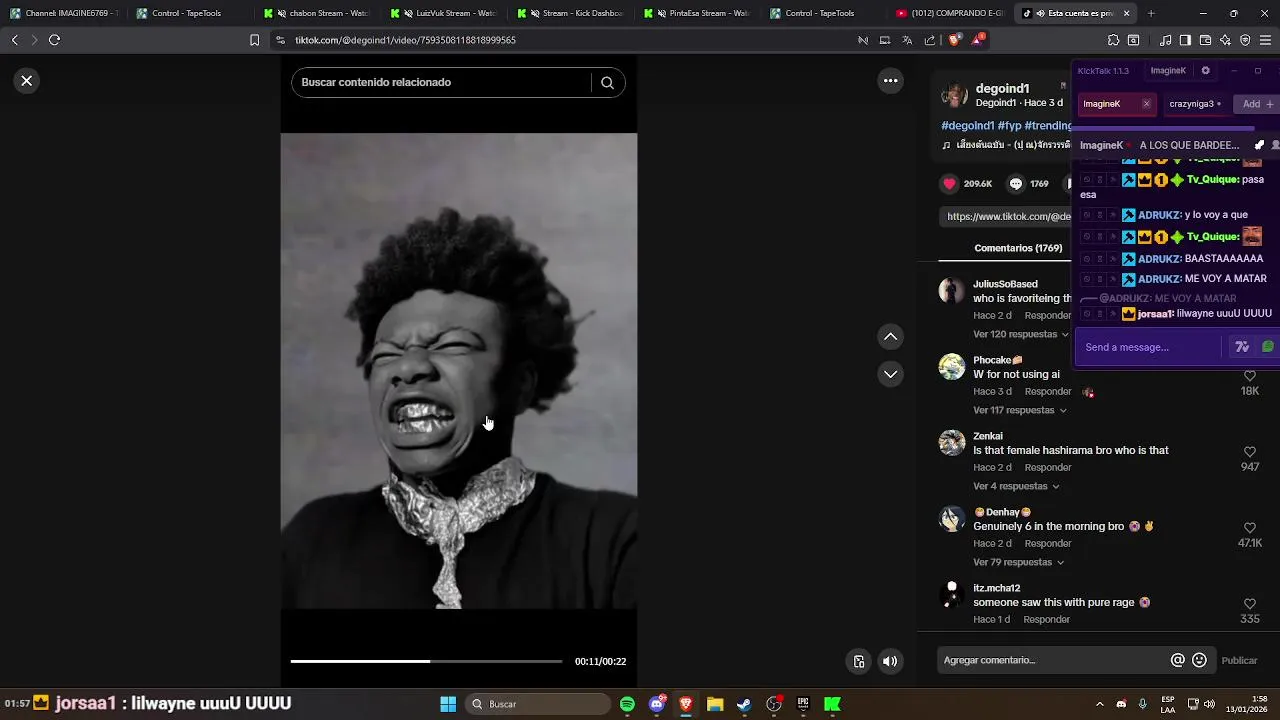Open the emoji picker in comment box
Image resolution: width=1280 pixels, height=720 pixels.
coord(1200,660)
